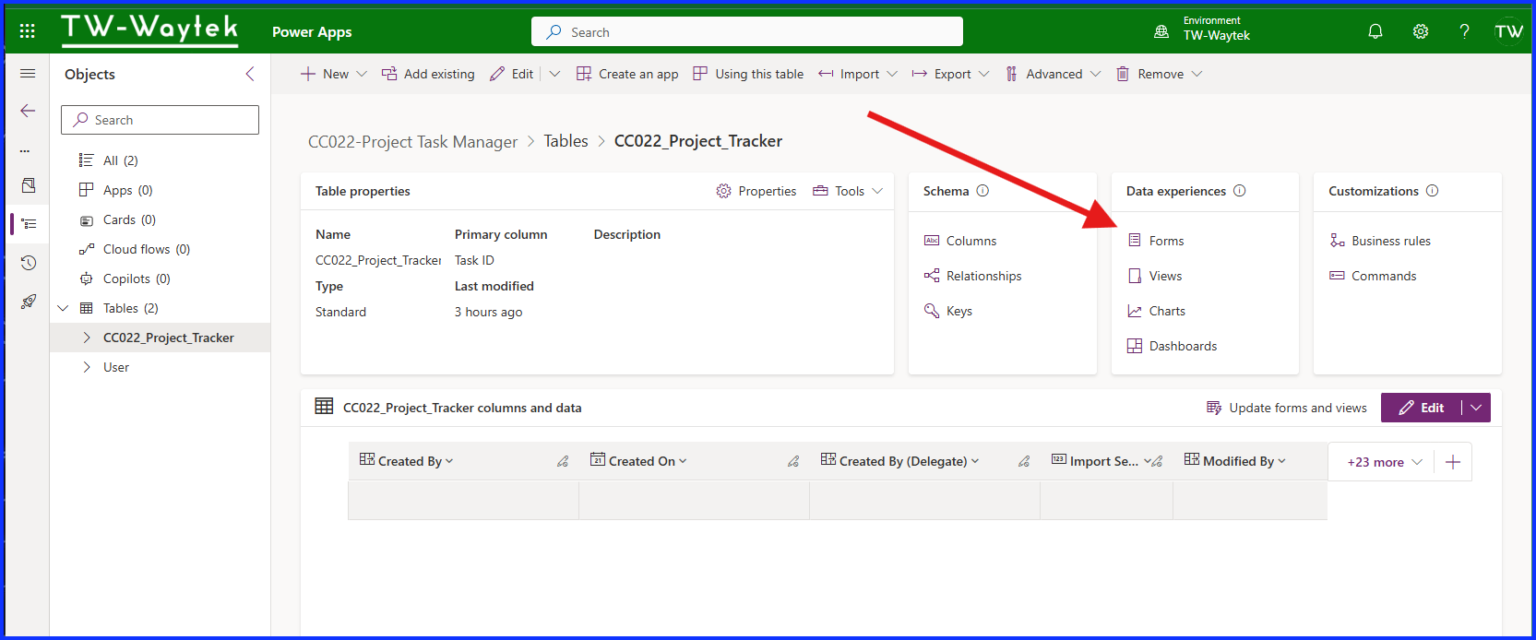Viewport: 1536px width, 640px height.
Task: Collapse the left rail via hamburger icon
Action: click(27, 72)
